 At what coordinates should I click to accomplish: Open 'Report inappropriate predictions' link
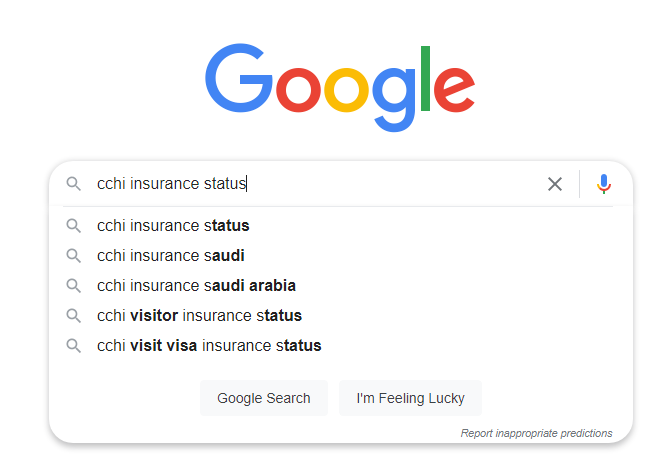tap(536, 433)
